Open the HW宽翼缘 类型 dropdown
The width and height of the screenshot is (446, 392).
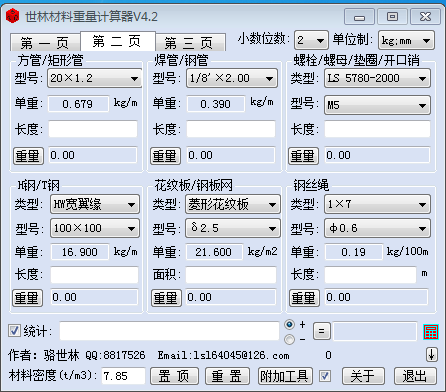pos(95,204)
